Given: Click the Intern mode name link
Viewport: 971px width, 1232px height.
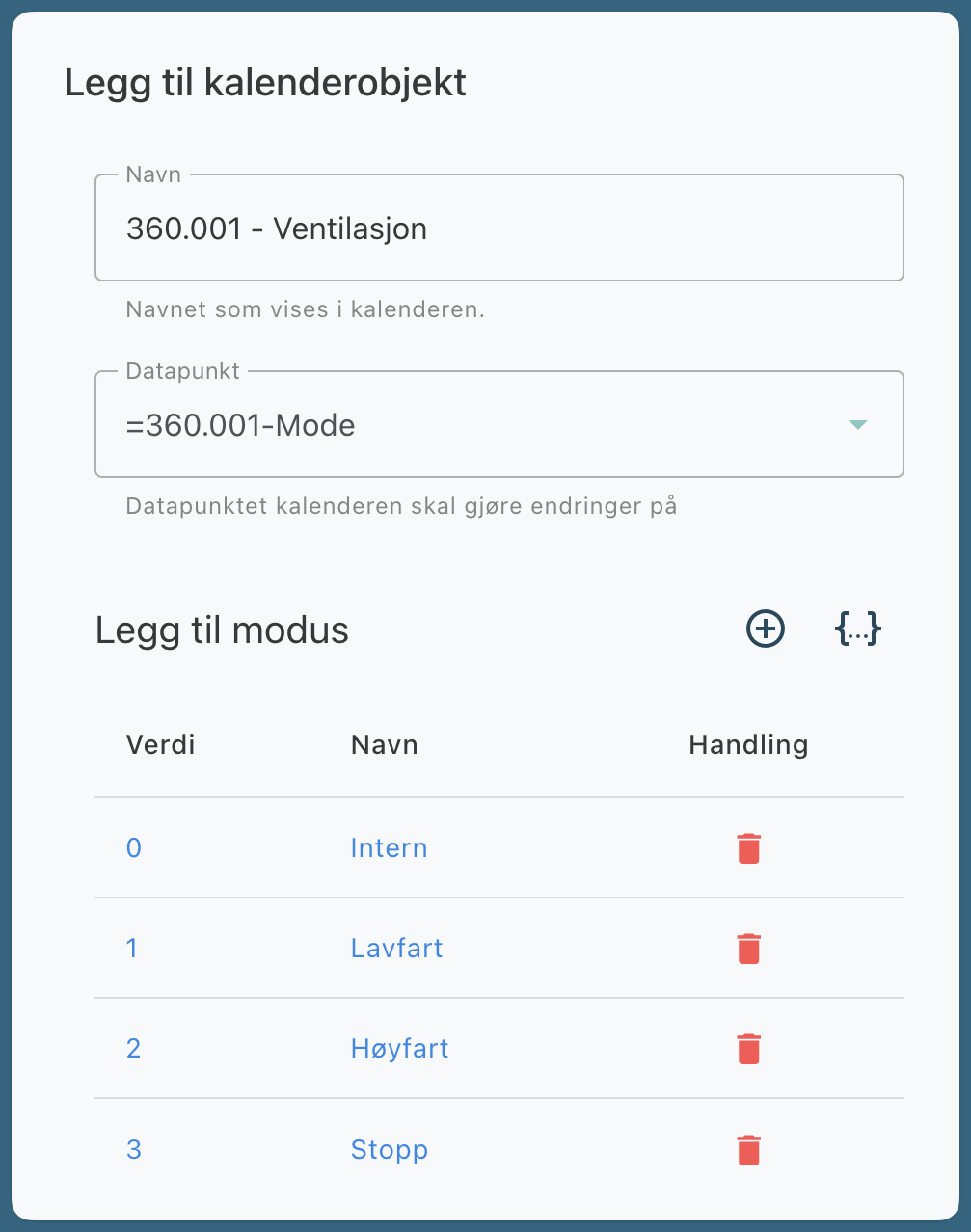Looking at the screenshot, I should 389,848.
